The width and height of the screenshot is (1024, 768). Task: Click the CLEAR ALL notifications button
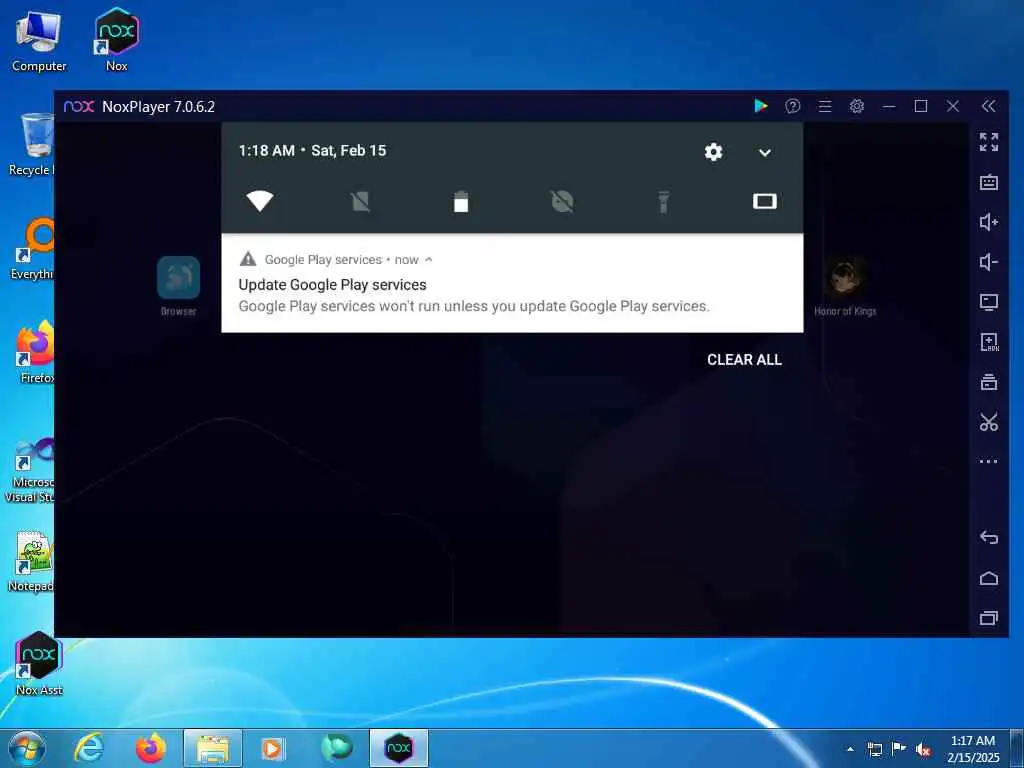pos(744,360)
